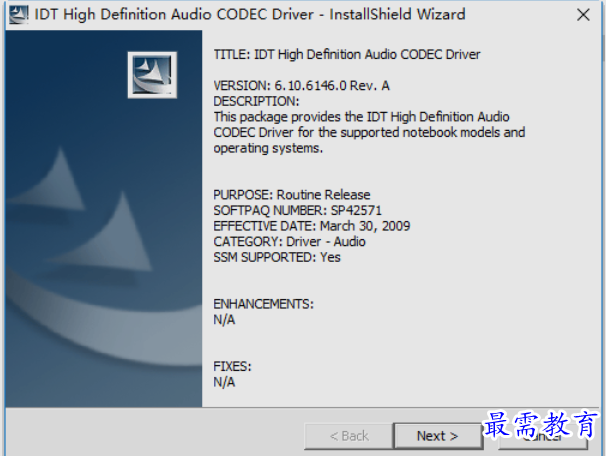Click the installer icon in title bar

click(x=18, y=15)
